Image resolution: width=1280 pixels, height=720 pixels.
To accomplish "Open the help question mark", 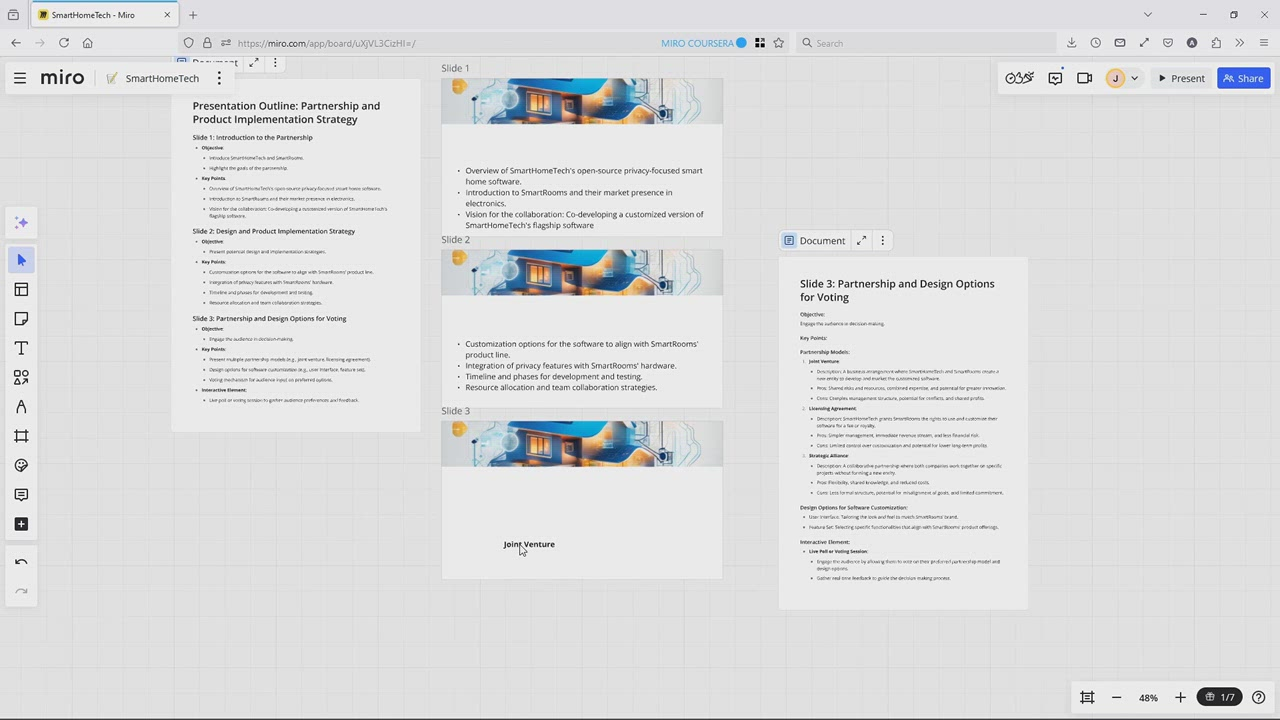I will [1259, 697].
